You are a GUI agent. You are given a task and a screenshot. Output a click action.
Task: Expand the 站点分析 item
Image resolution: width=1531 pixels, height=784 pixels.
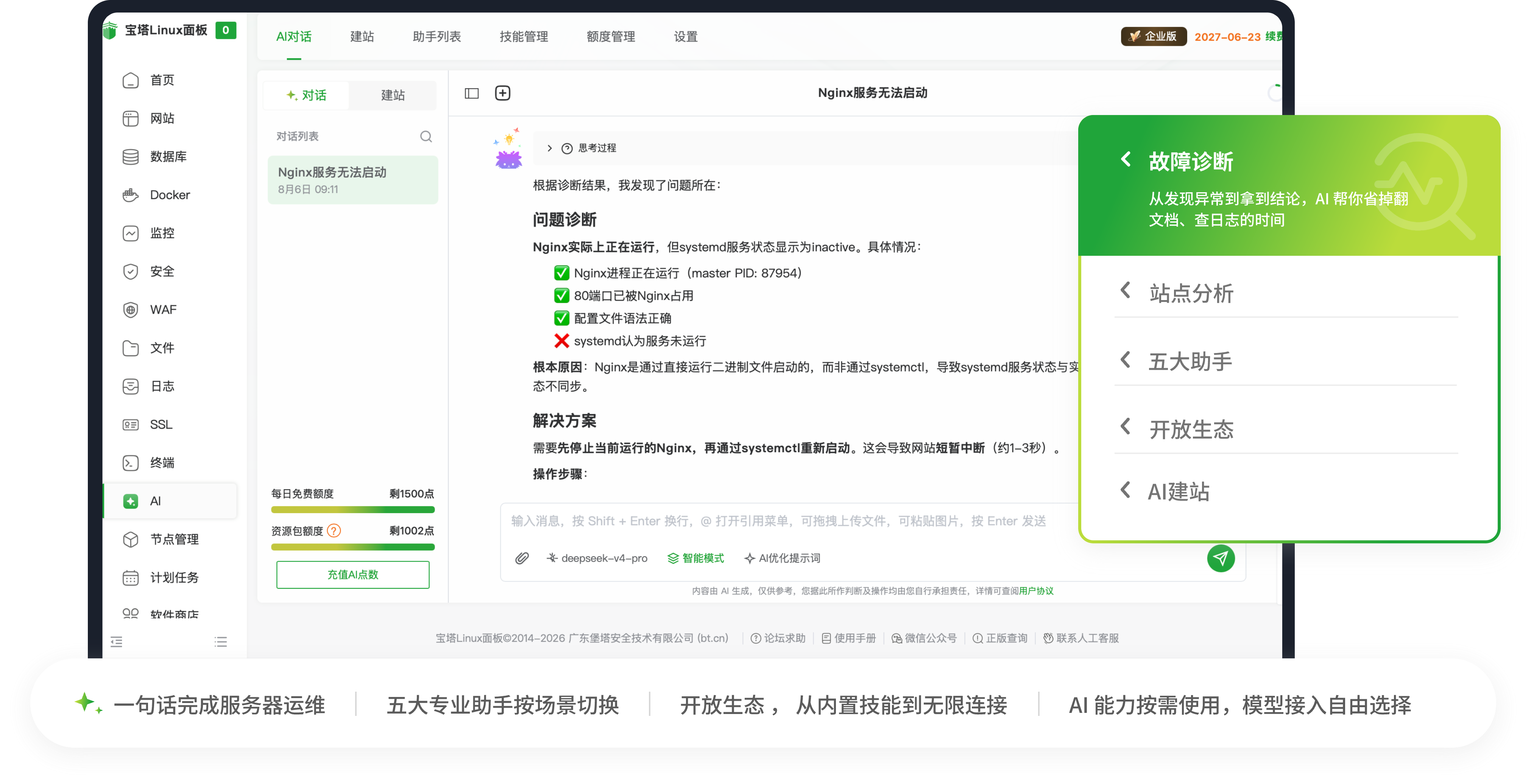tap(1126, 291)
